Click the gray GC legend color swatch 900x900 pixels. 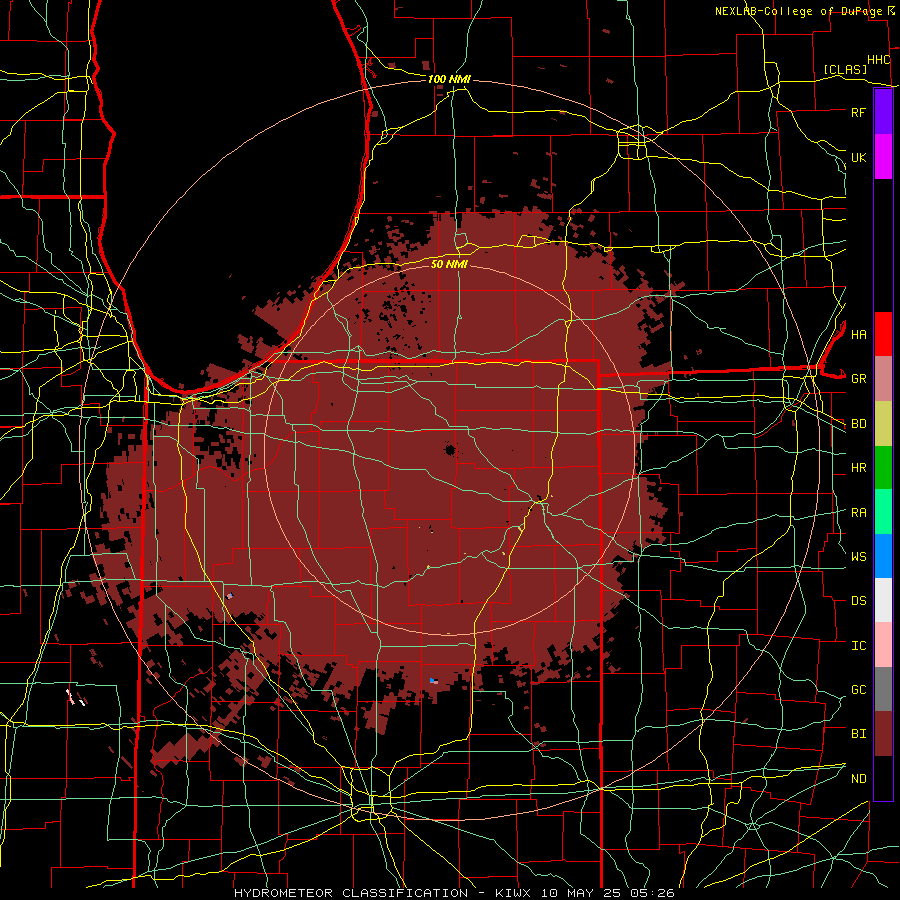(883, 689)
